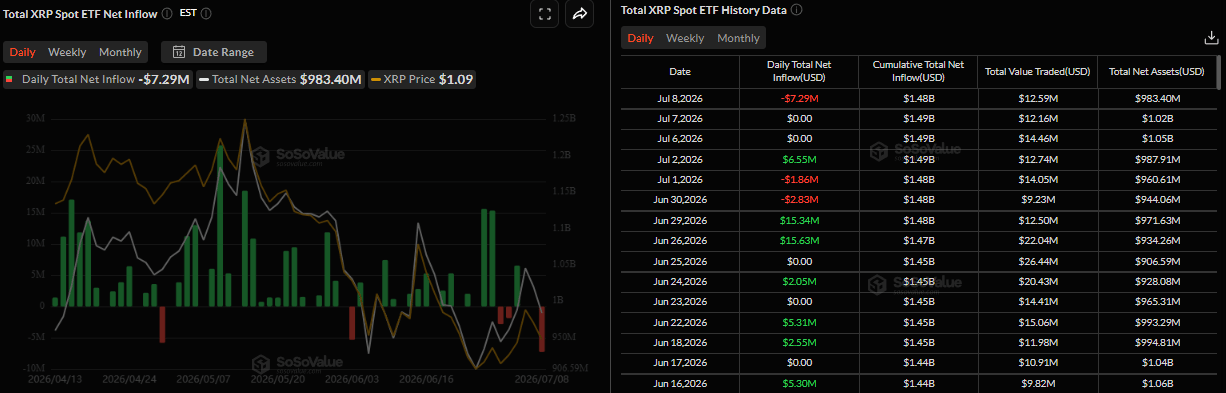Click the $6.55M inflow value

click(x=799, y=159)
